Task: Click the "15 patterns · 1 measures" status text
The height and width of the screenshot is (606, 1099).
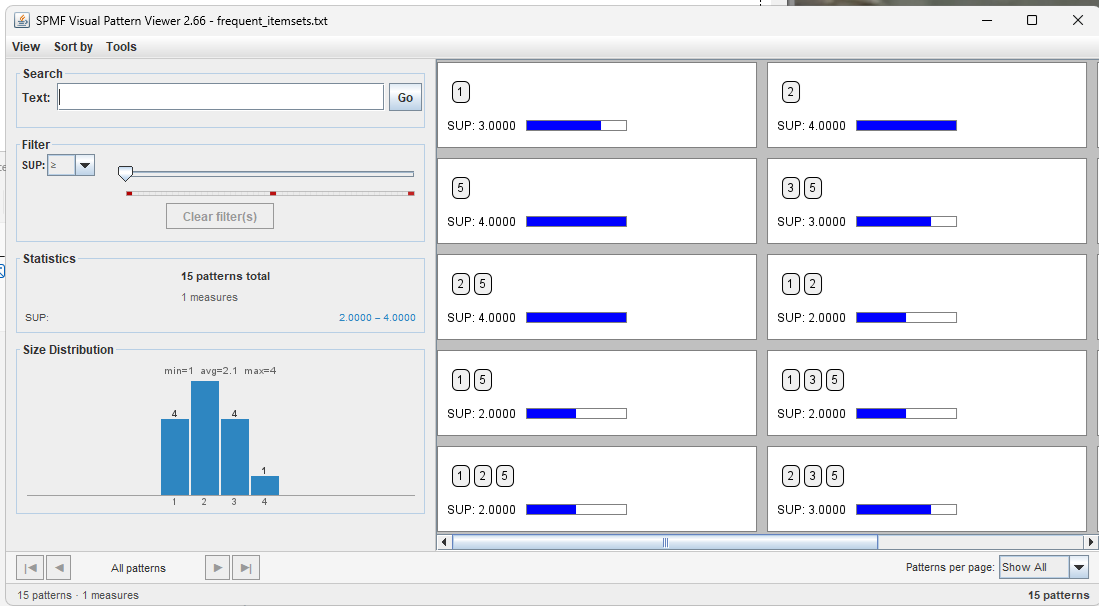Action: [78, 595]
